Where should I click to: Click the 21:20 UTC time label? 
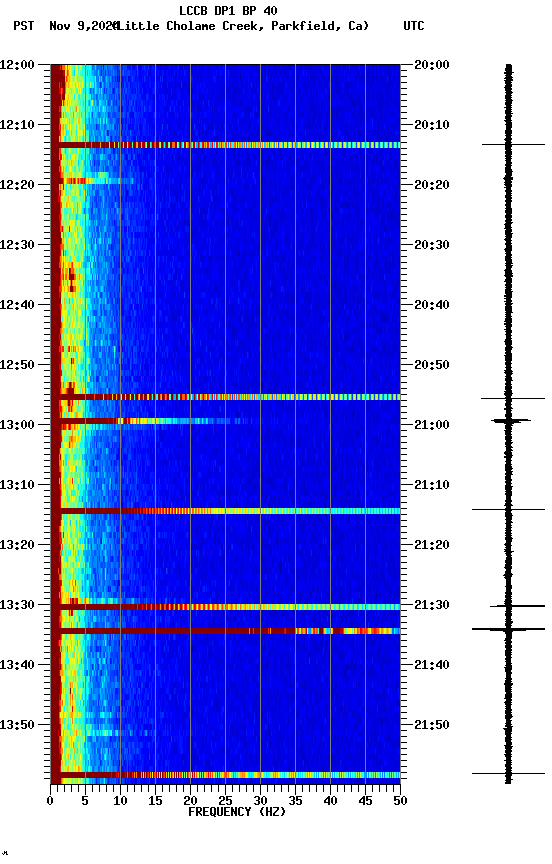432,545
